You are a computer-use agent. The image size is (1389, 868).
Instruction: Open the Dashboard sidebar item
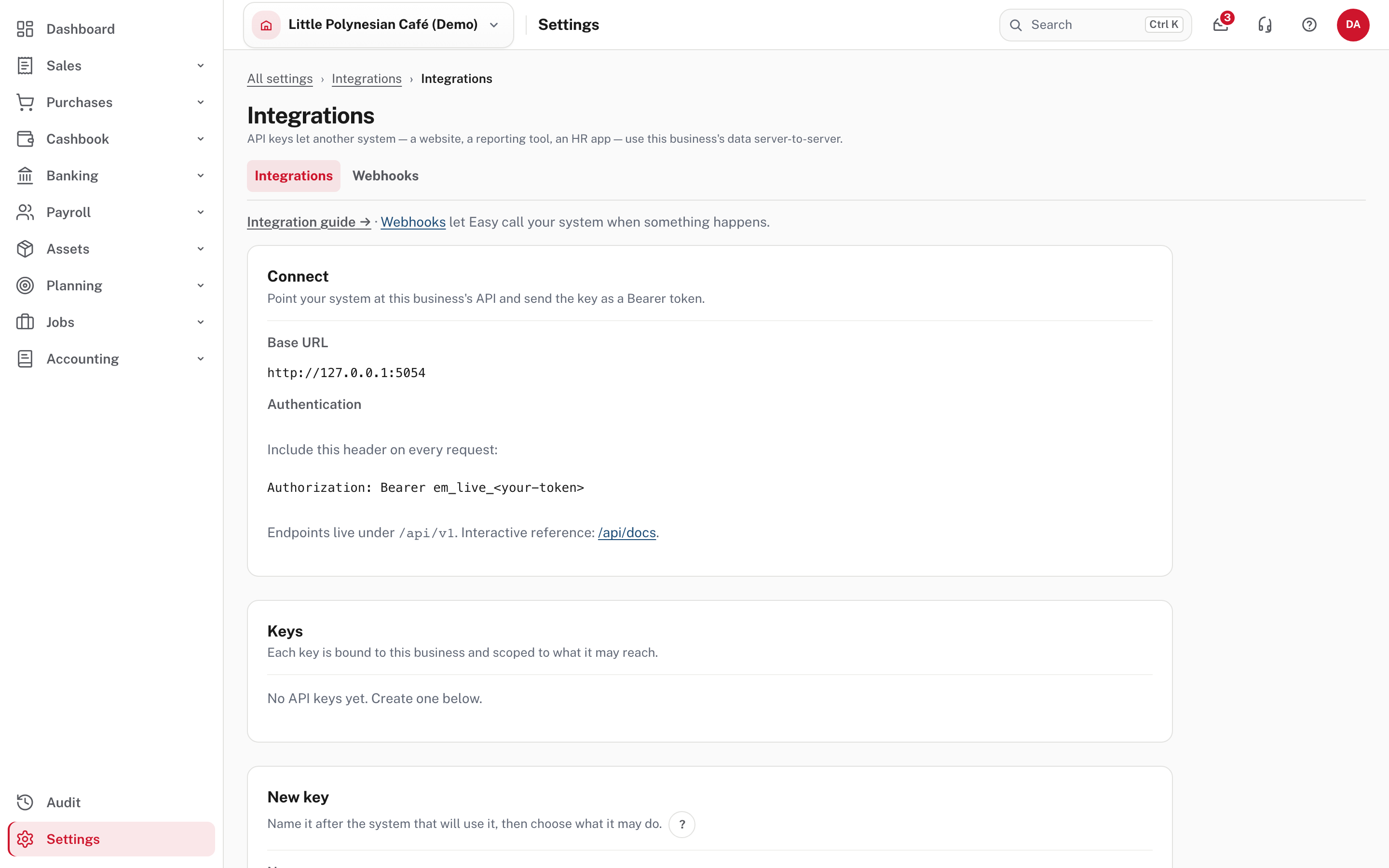click(x=111, y=29)
